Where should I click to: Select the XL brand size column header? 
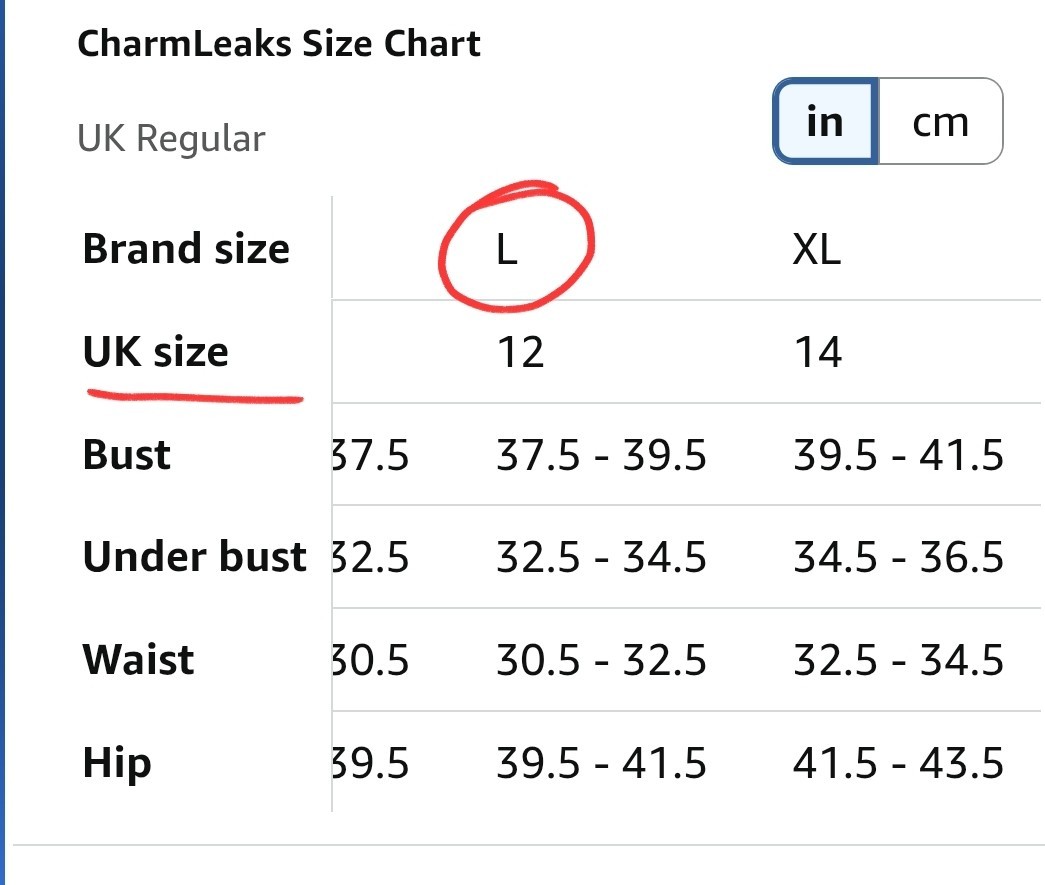pos(816,250)
